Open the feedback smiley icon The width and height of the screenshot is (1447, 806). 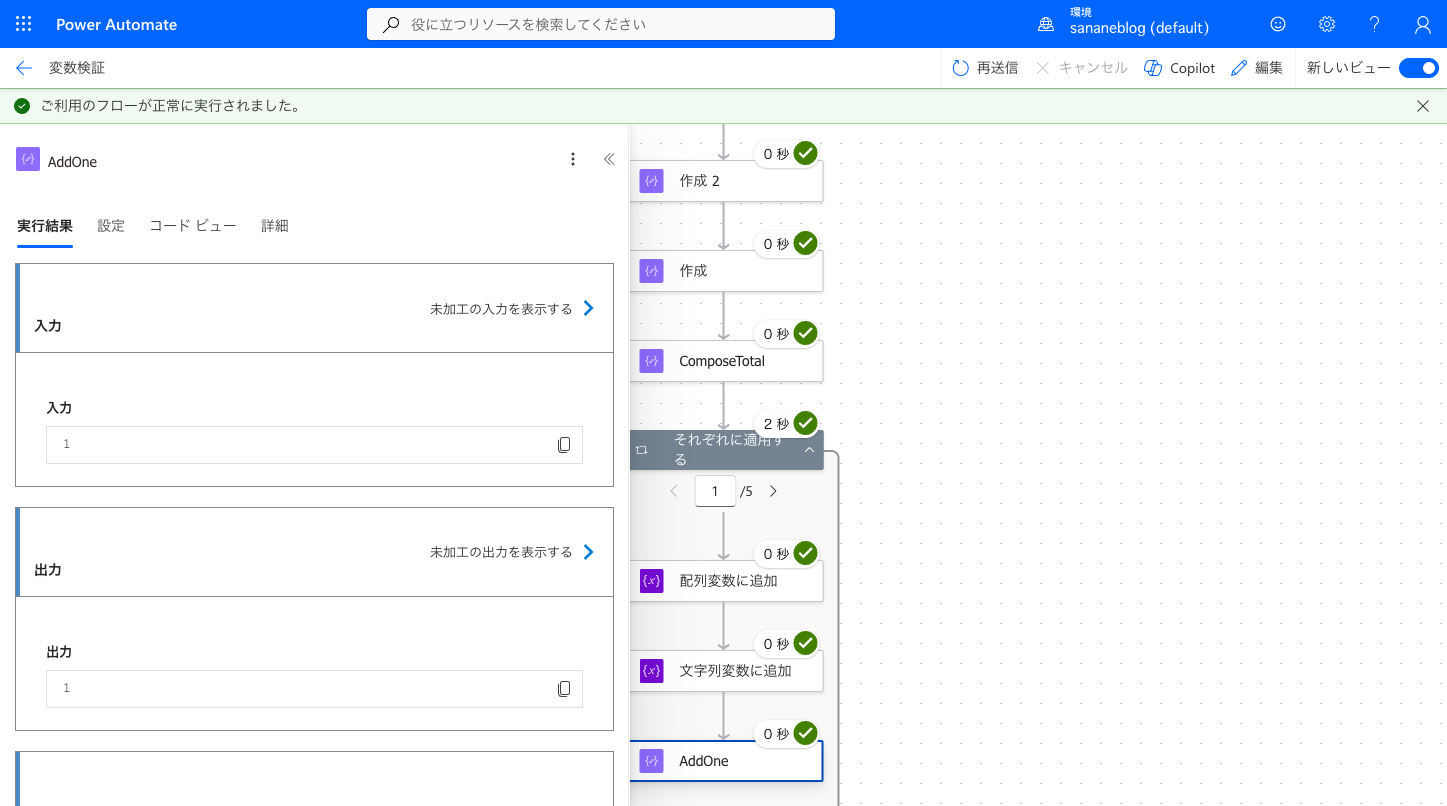pos(1278,24)
